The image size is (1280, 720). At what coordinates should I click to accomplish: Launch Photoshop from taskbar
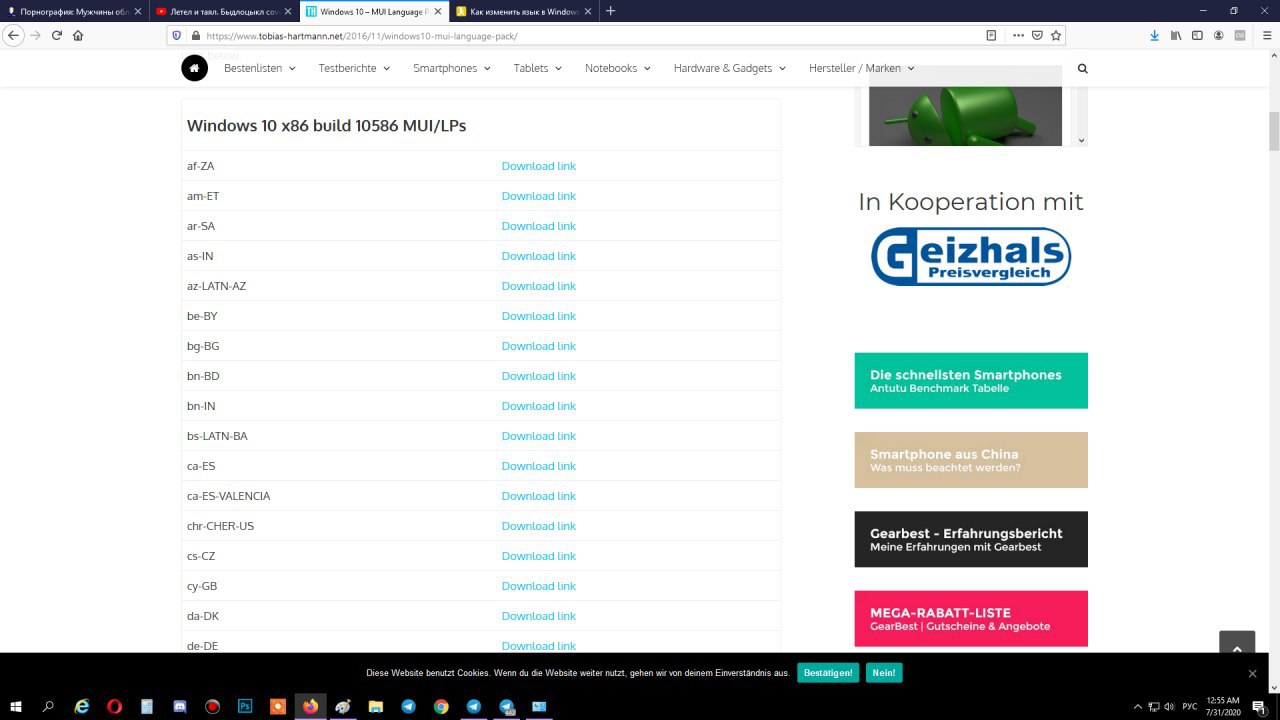point(245,706)
